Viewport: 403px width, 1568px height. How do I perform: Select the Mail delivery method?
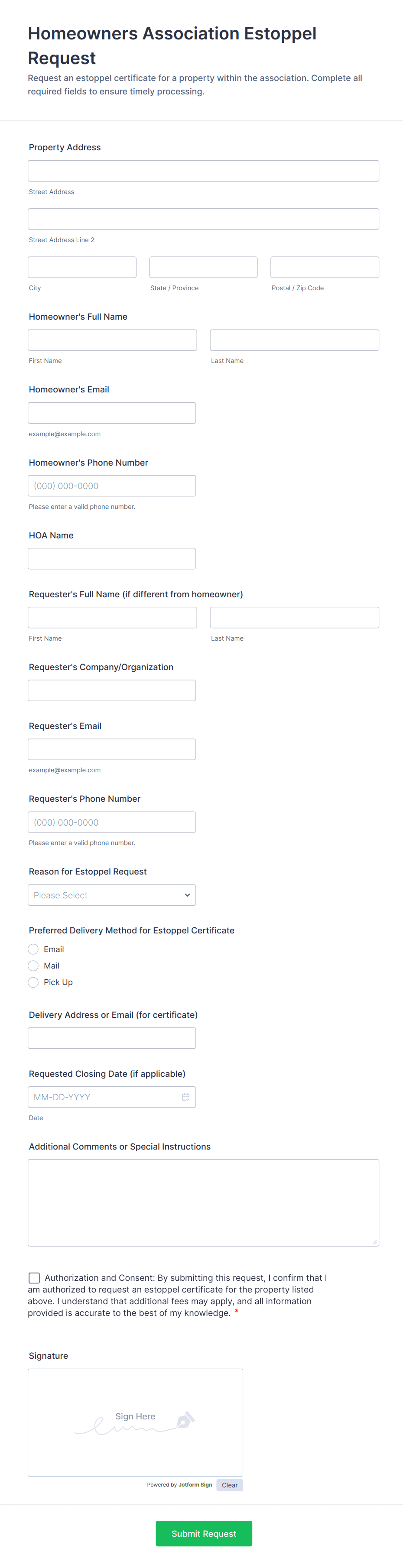point(33,965)
